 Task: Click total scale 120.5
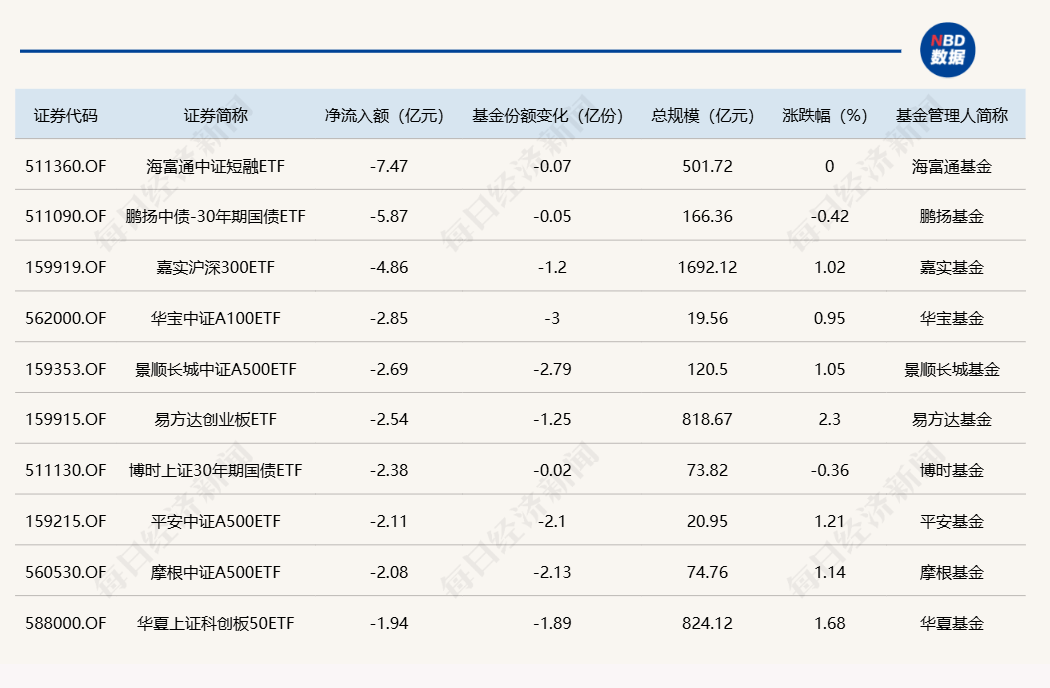point(707,369)
